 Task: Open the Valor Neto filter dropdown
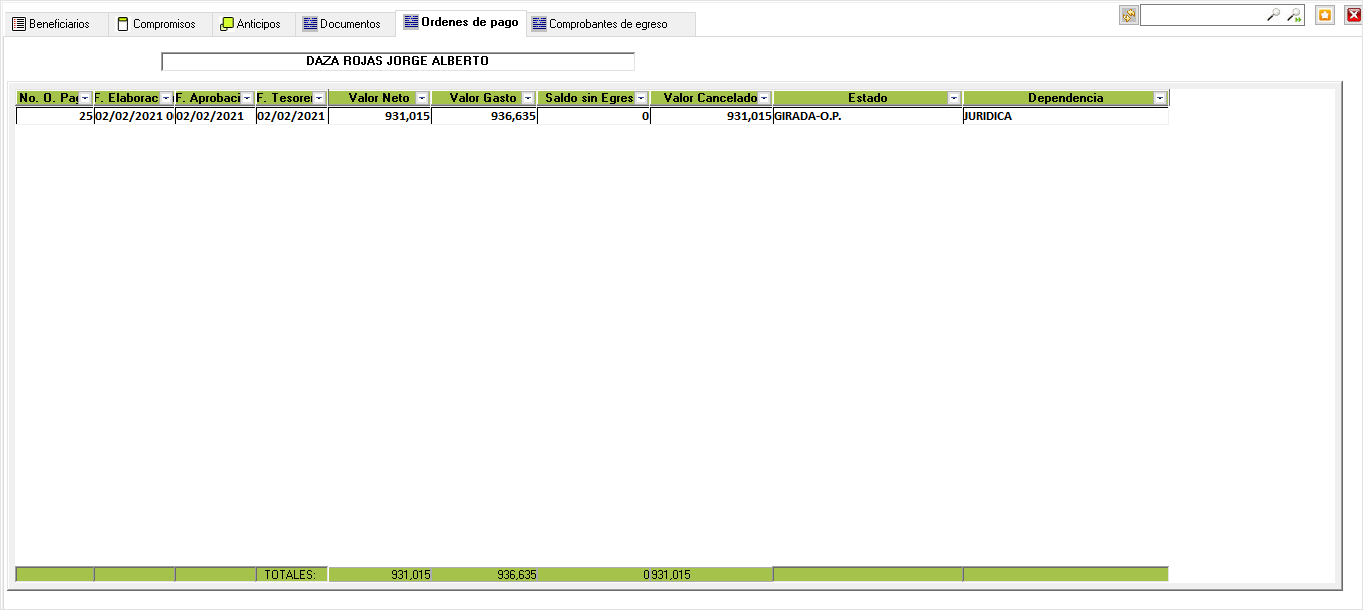point(422,98)
